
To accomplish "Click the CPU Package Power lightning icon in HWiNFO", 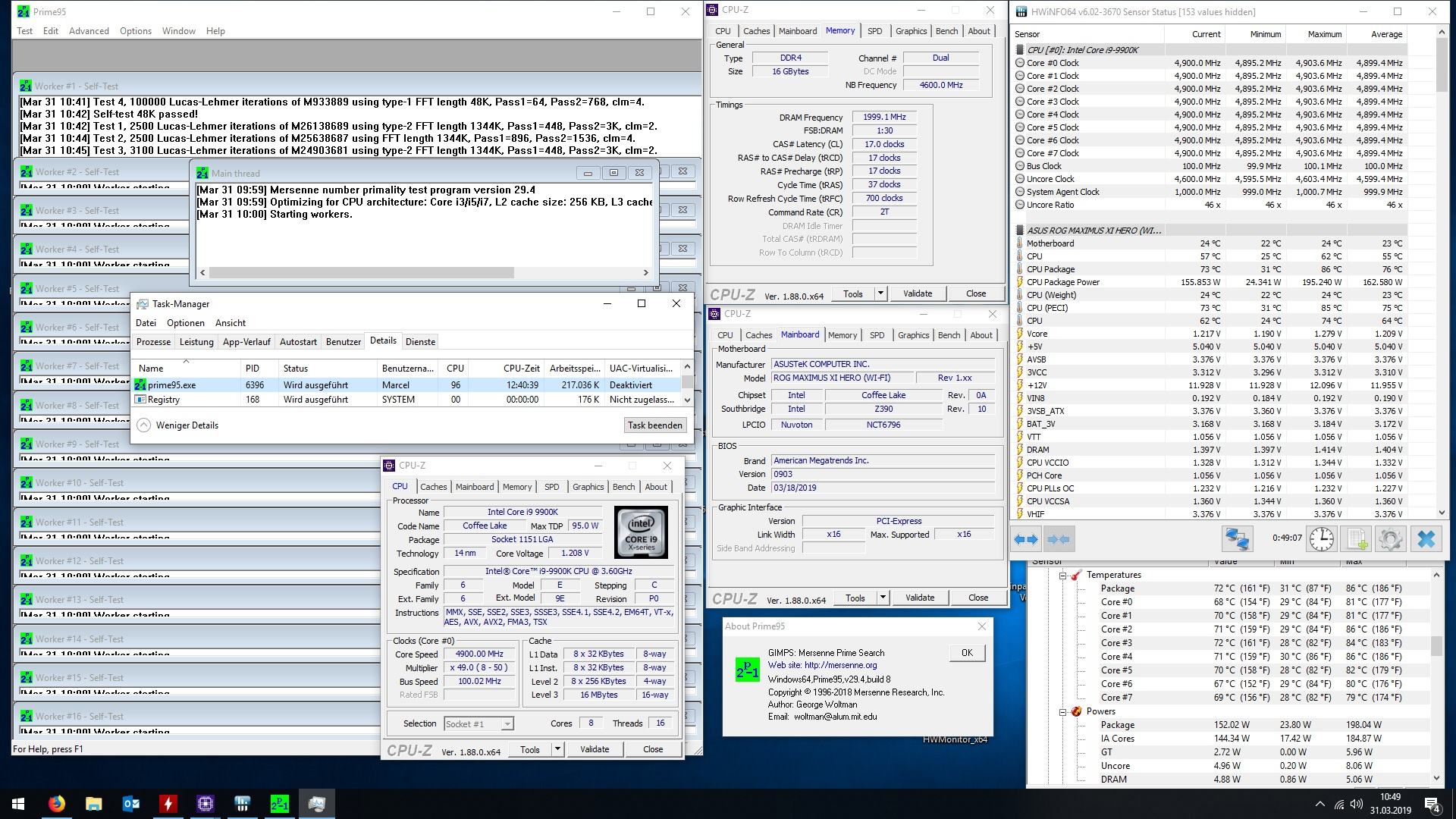I will click(x=1020, y=282).
